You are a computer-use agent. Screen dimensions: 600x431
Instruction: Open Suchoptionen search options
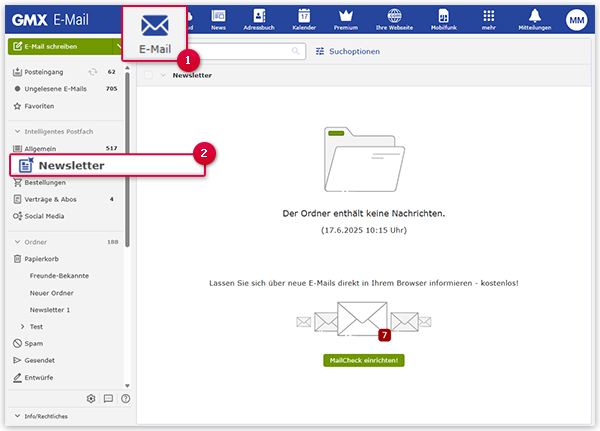tap(348, 51)
